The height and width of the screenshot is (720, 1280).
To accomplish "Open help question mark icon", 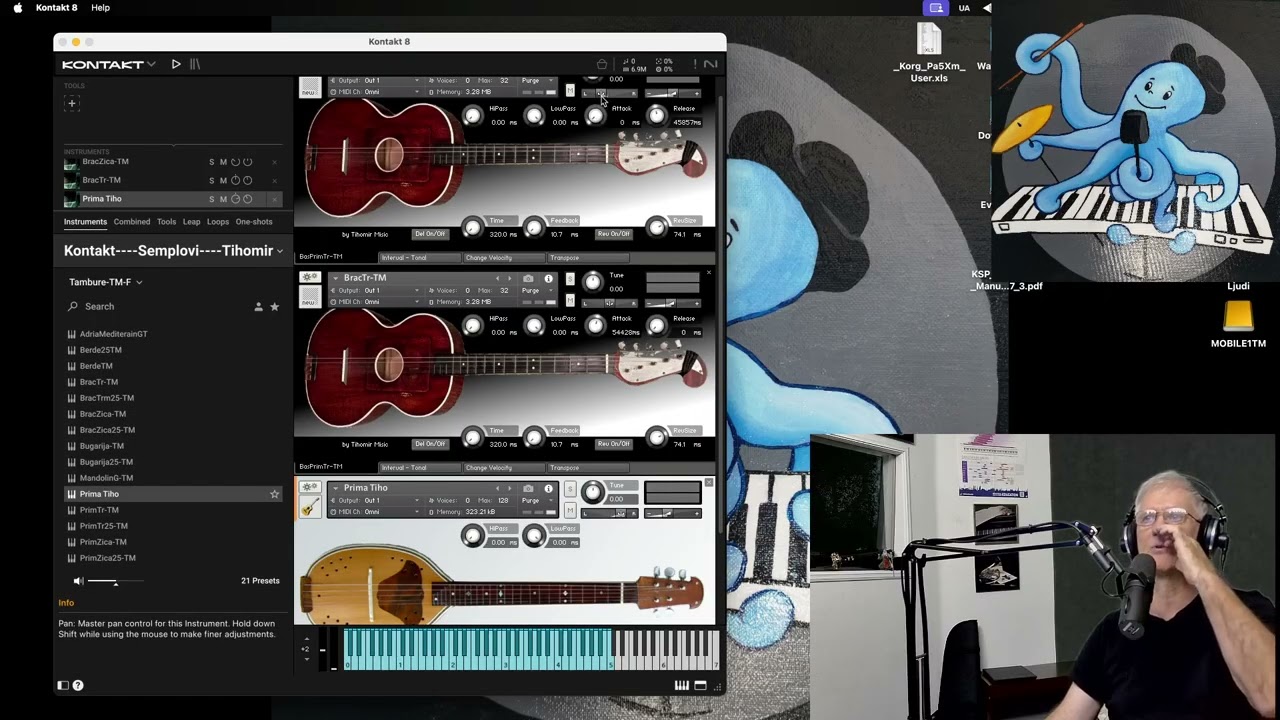I will pos(78,685).
